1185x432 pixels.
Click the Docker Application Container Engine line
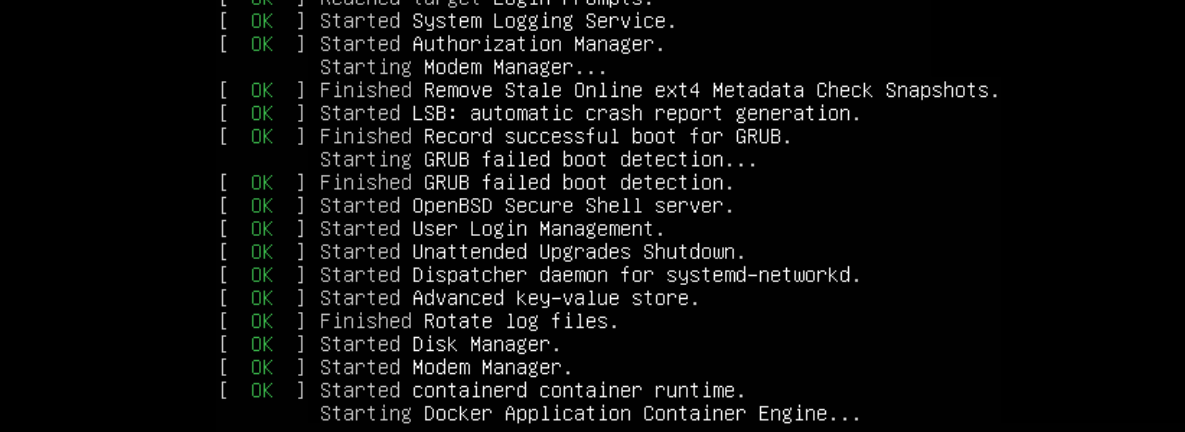pyautogui.click(x=590, y=412)
